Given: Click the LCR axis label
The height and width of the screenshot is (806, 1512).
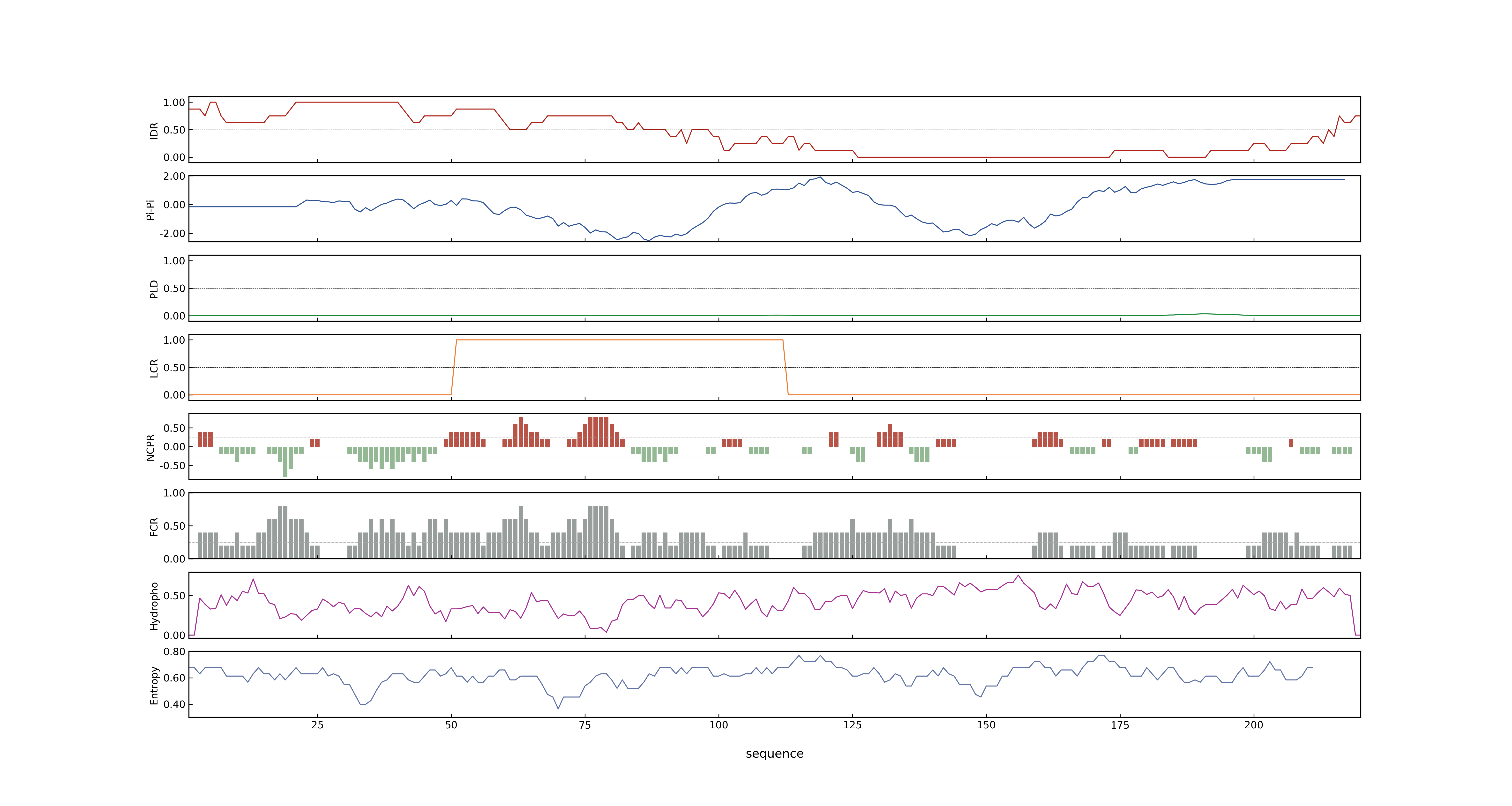Looking at the screenshot, I should pos(154,368).
